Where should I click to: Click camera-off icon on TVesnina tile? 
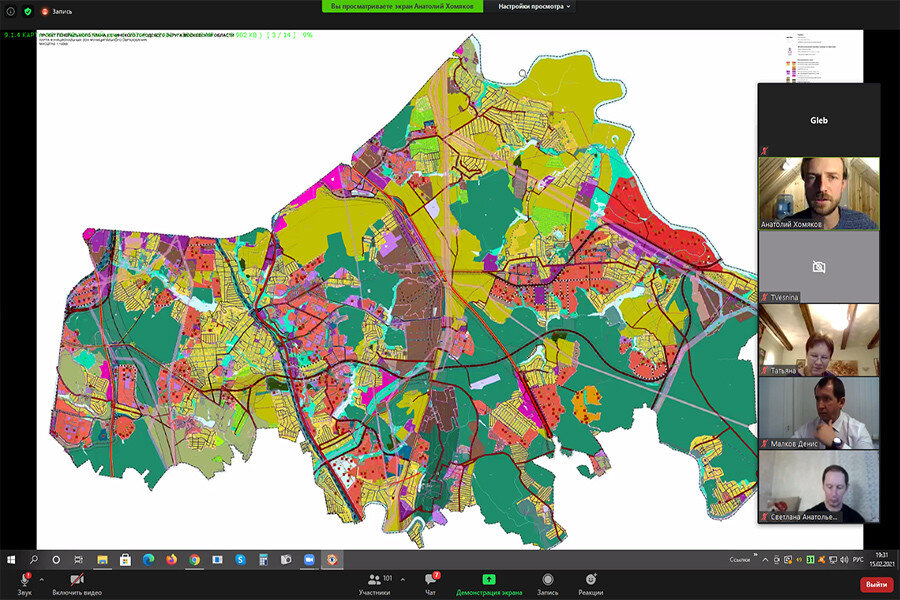click(819, 267)
